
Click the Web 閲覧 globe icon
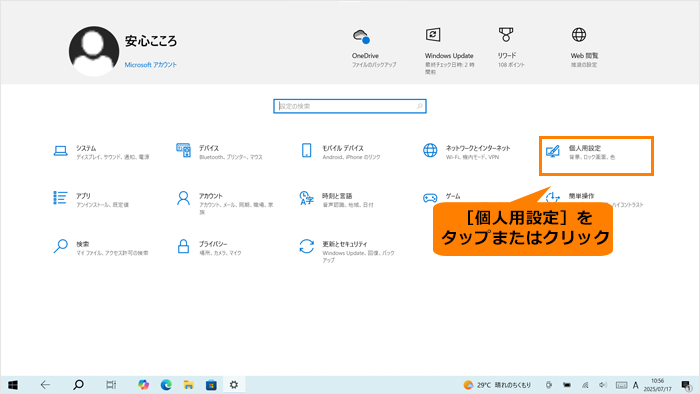(x=579, y=34)
